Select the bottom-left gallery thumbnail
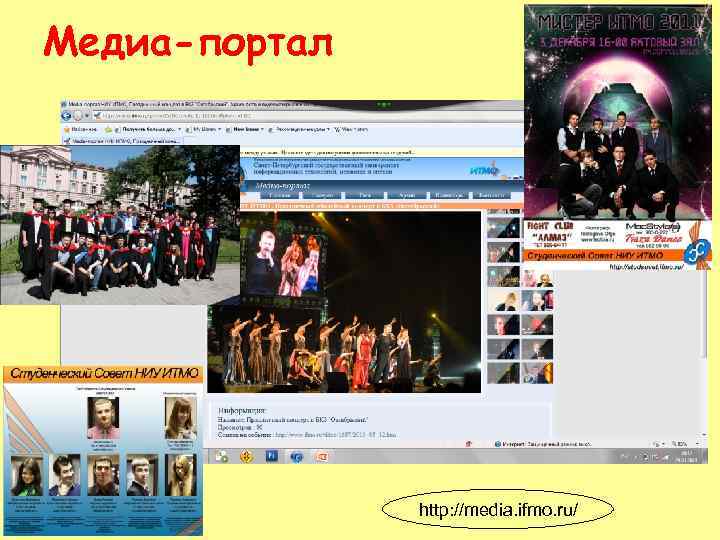Screen dimensions: 720x540 pyautogui.click(x=503, y=372)
